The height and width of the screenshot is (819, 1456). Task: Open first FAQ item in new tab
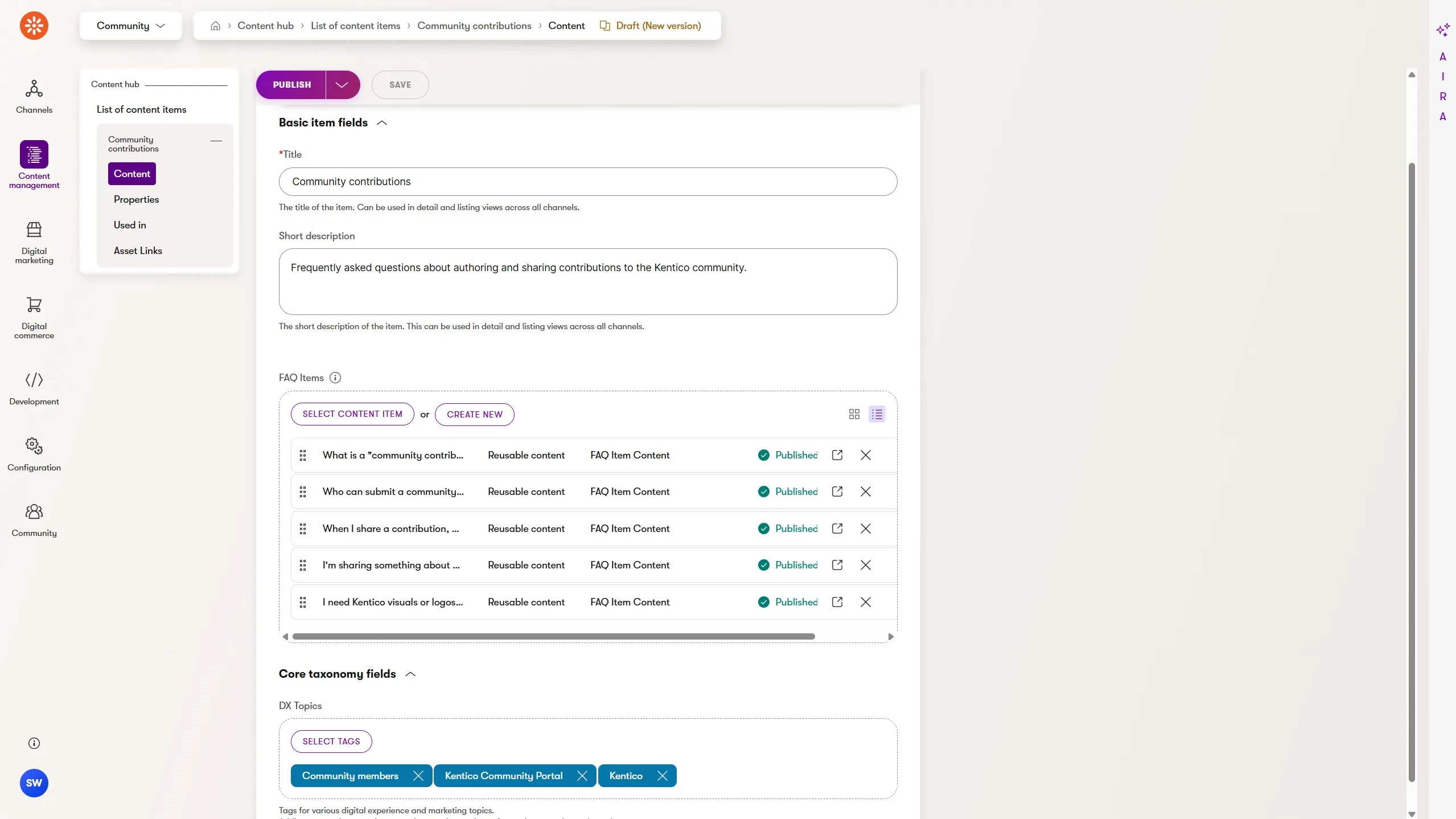tap(837, 455)
